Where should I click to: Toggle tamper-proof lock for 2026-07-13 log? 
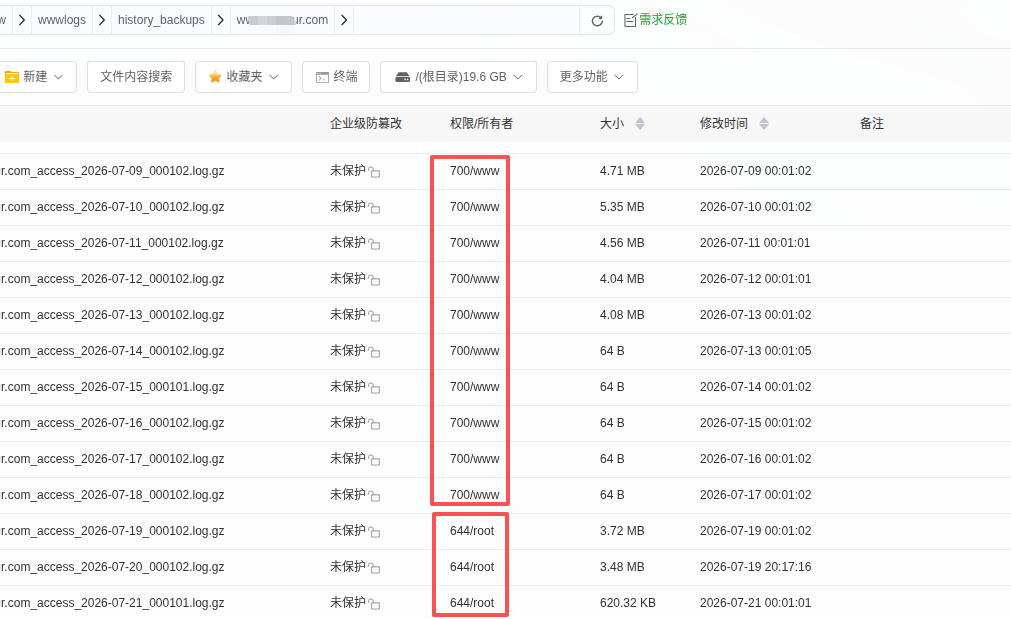click(374, 316)
